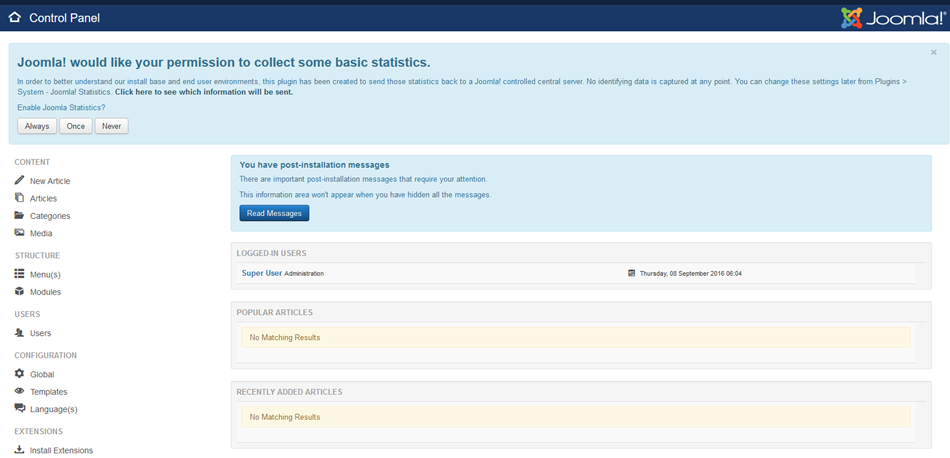950x458 pixels.
Task: Click the Templates eye icon
Action: point(19,392)
